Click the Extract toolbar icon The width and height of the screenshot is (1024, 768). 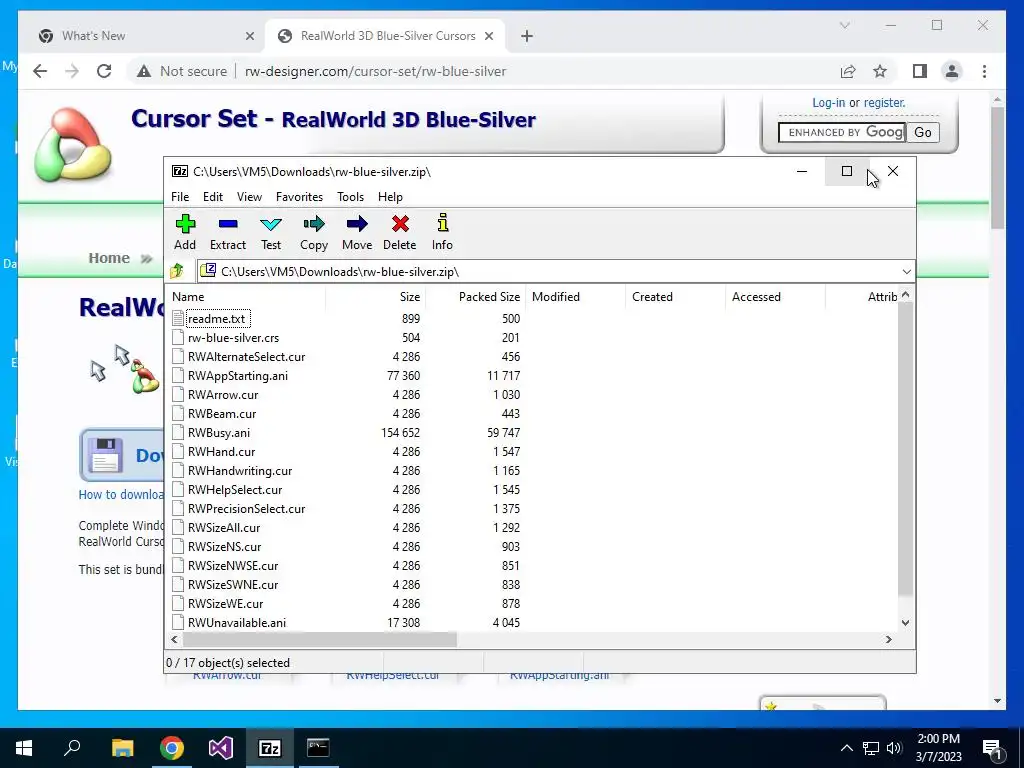(x=228, y=224)
